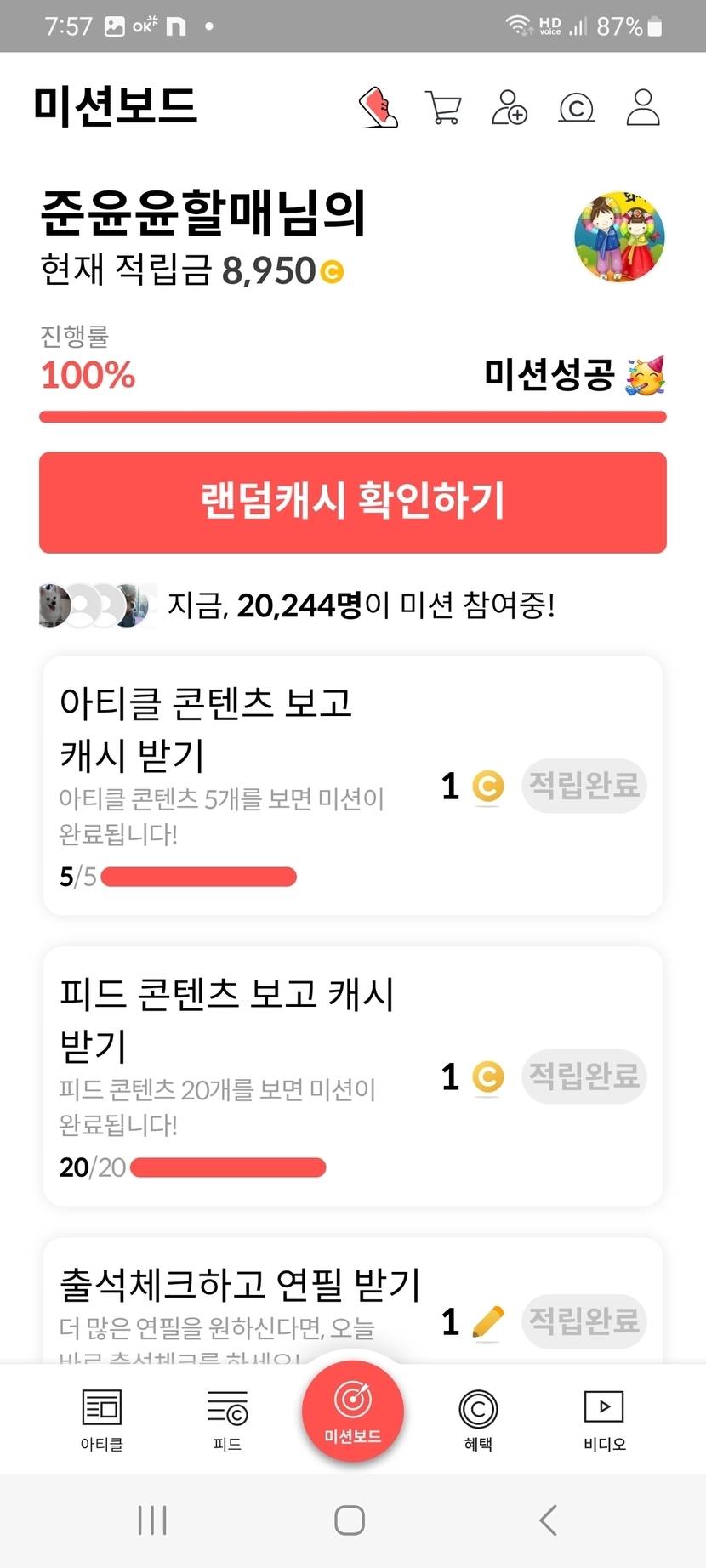The width and height of the screenshot is (706, 1568).
Task: Open the 비디오 tab
Action: pos(604,1418)
